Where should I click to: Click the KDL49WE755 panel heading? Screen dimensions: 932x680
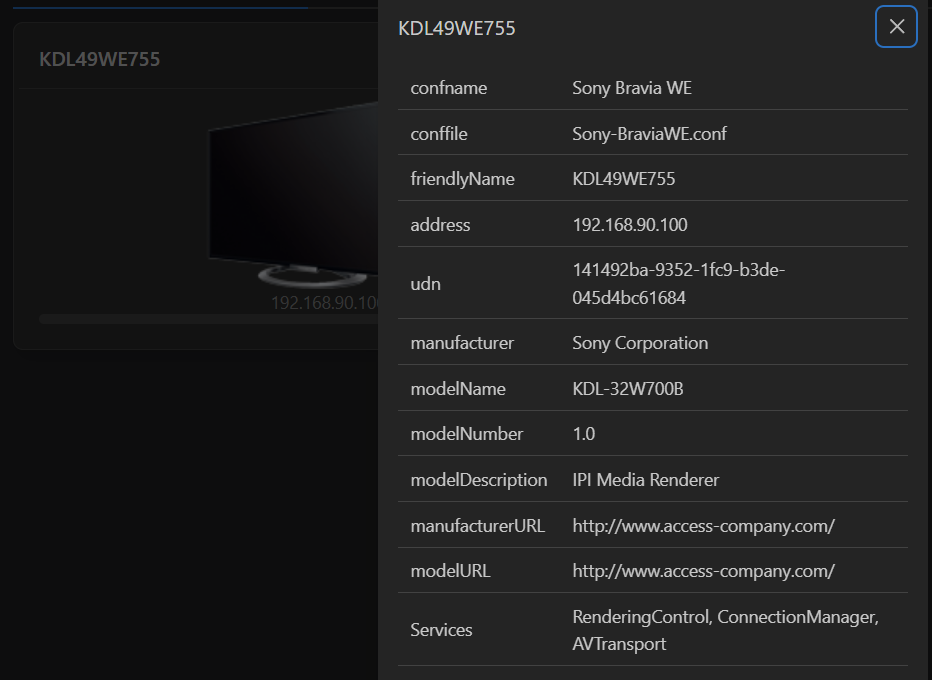pyautogui.click(x=456, y=29)
